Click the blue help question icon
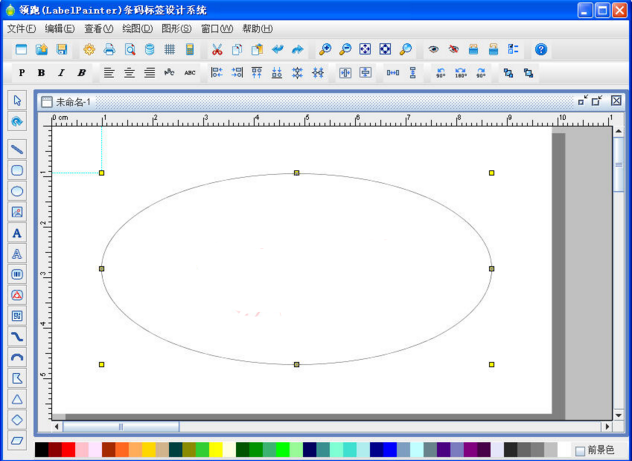Image resolution: width=632 pixels, height=461 pixels. coord(541,50)
